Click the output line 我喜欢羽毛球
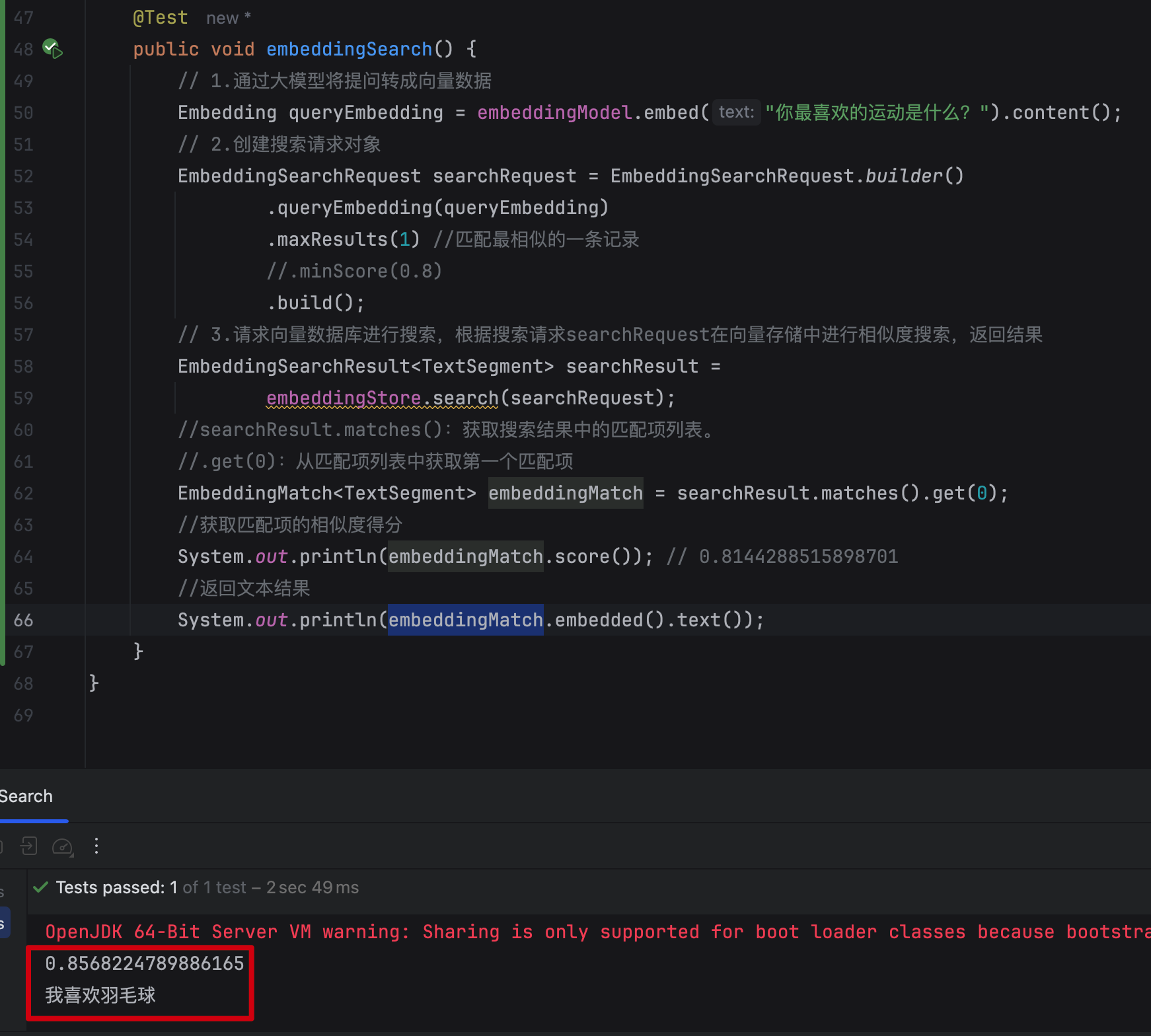Screen dimensions: 1151x1036 tap(100, 995)
